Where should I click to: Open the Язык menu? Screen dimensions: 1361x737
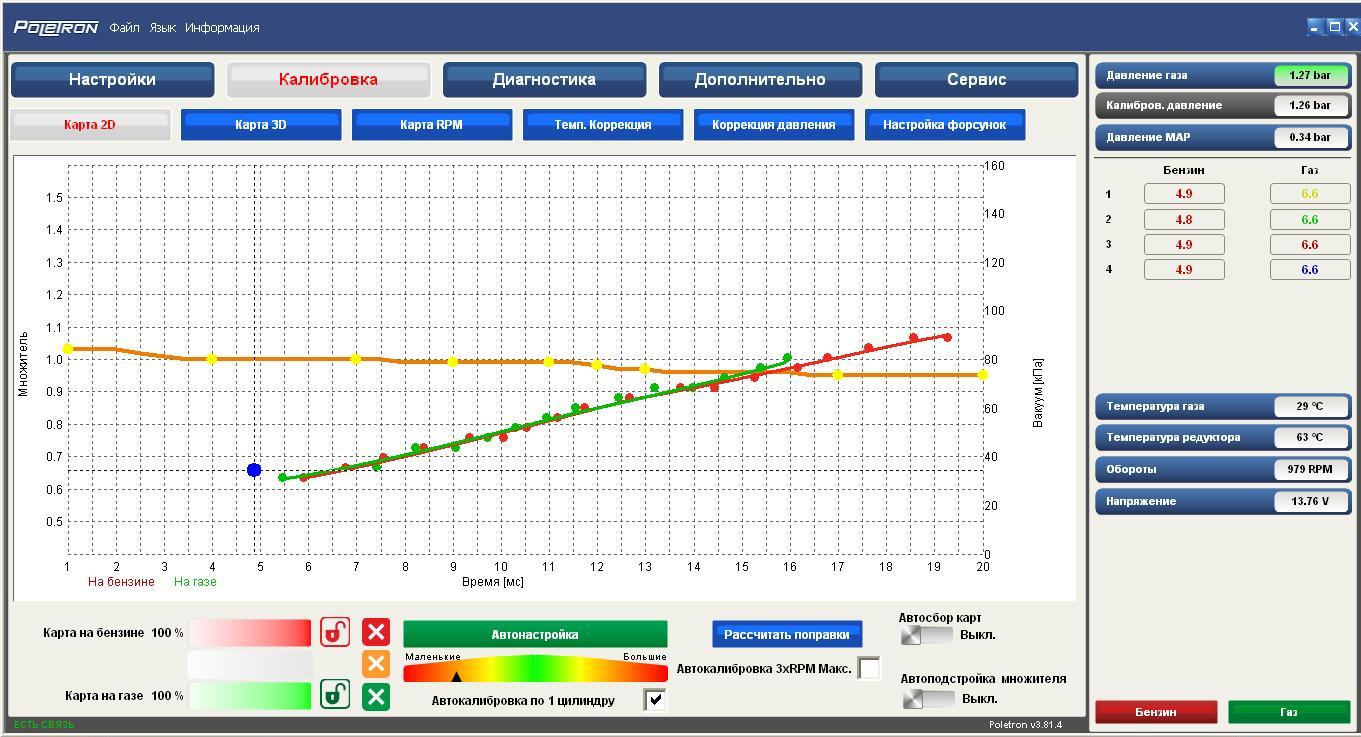pyautogui.click(x=162, y=28)
